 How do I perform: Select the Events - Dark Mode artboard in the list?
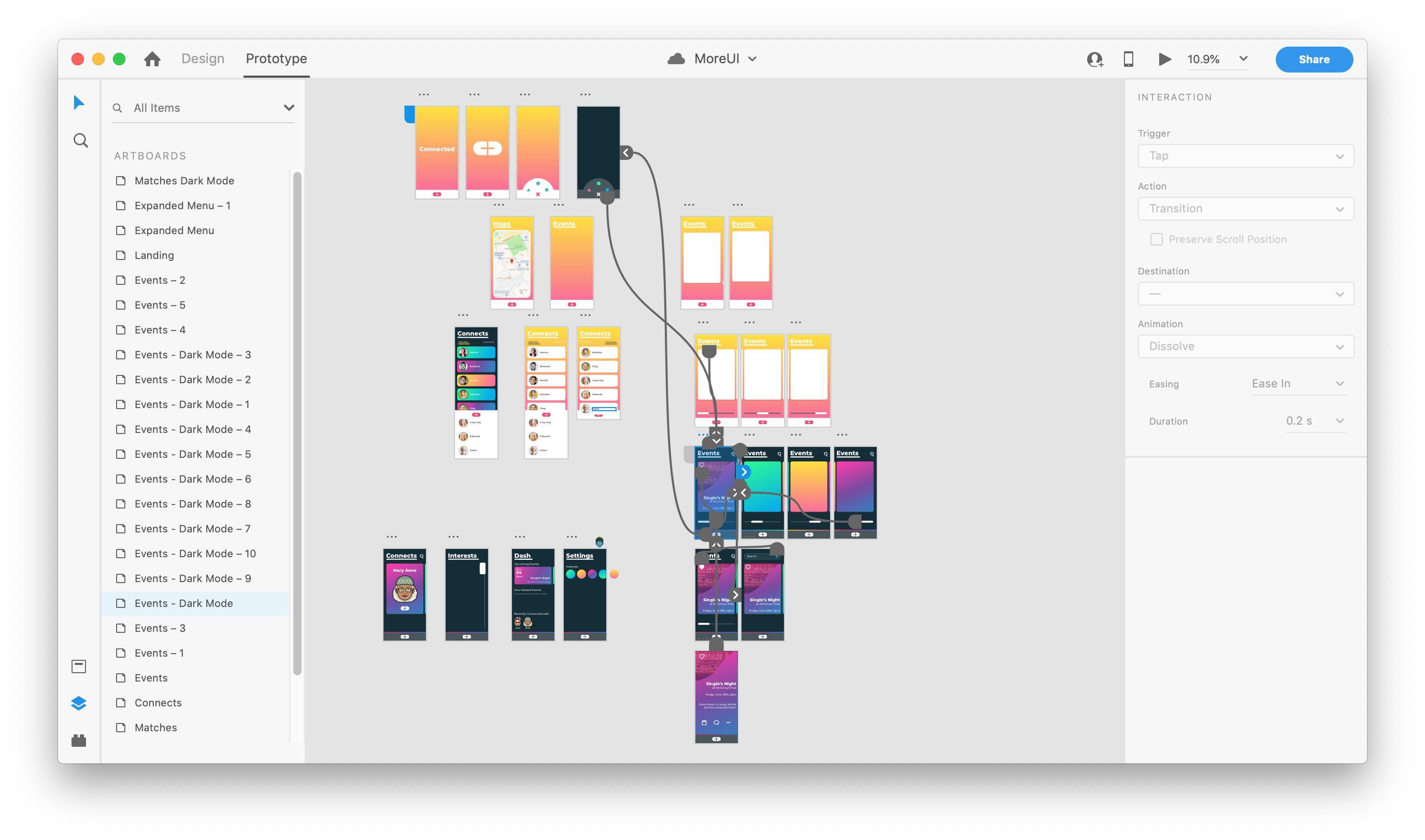click(183, 603)
